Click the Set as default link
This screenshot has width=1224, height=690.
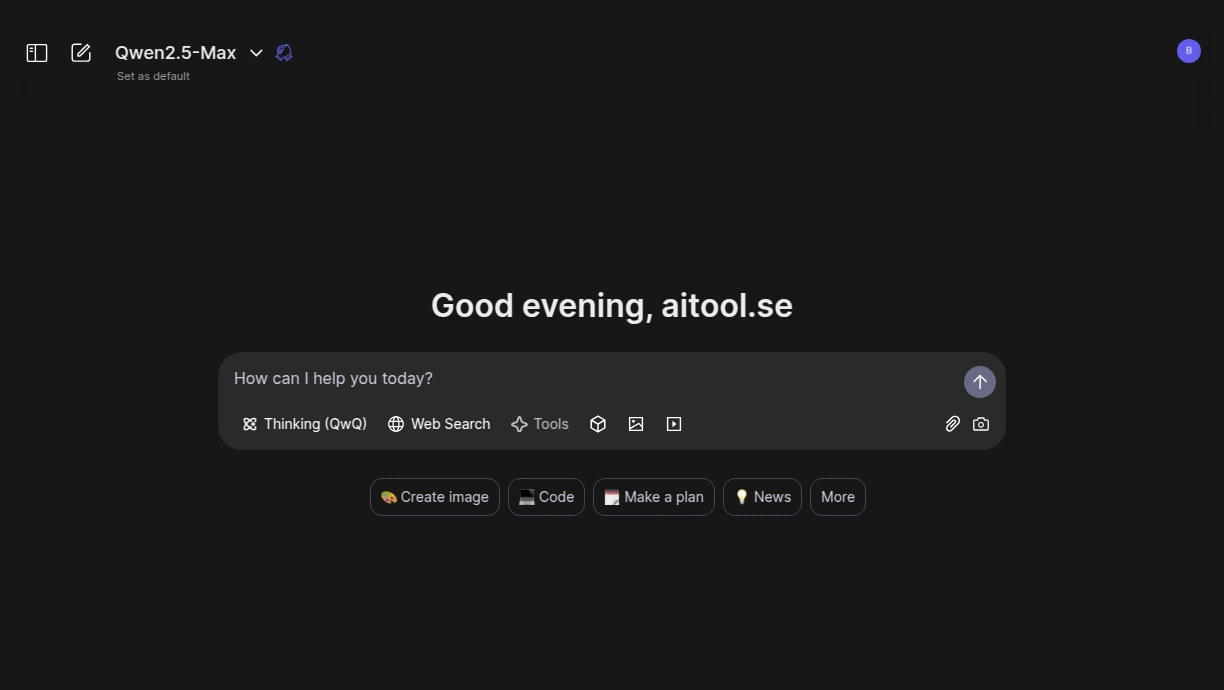[x=153, y=76]
